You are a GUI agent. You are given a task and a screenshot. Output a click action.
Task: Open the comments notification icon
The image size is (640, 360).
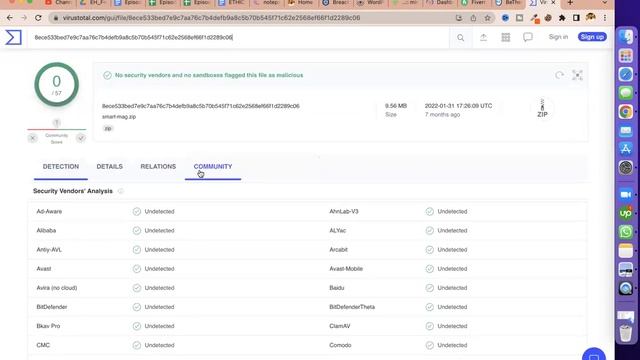tap(528, 38)
